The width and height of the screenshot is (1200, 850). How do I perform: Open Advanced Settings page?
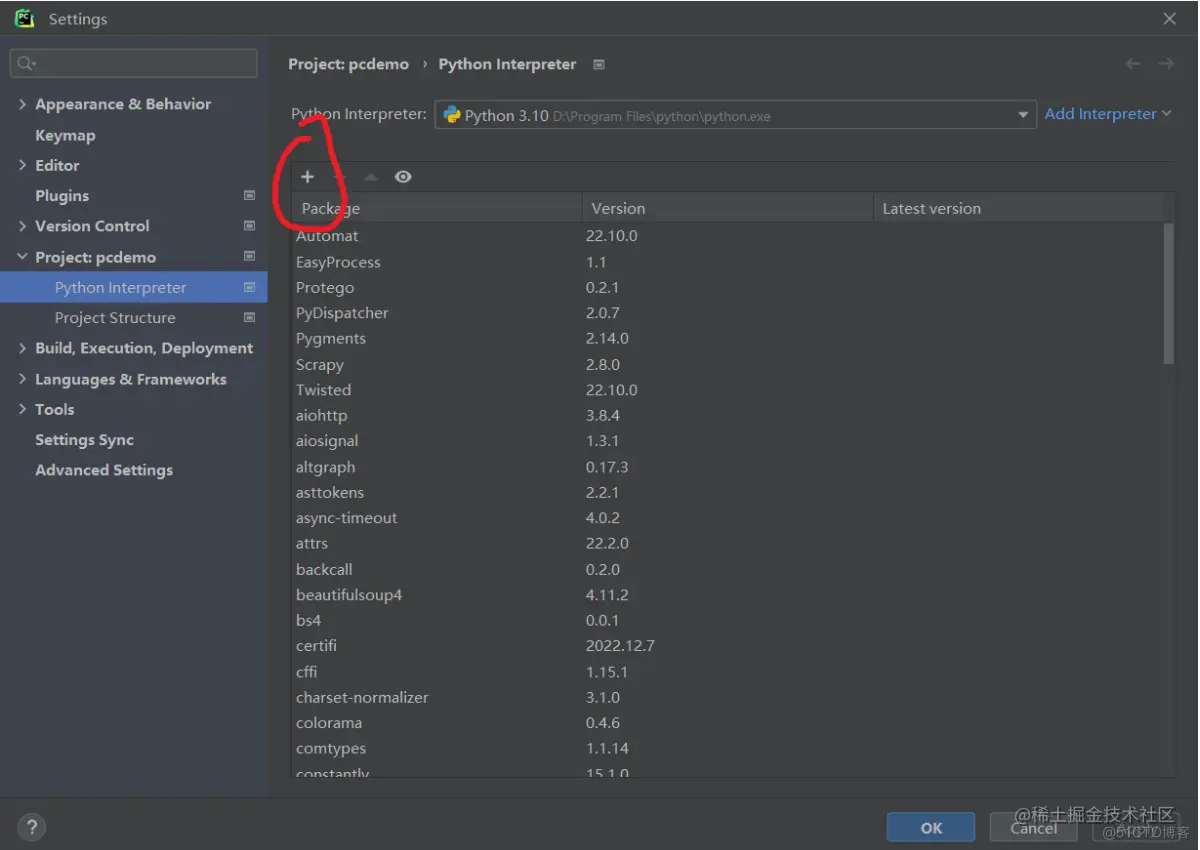(104, 470)
